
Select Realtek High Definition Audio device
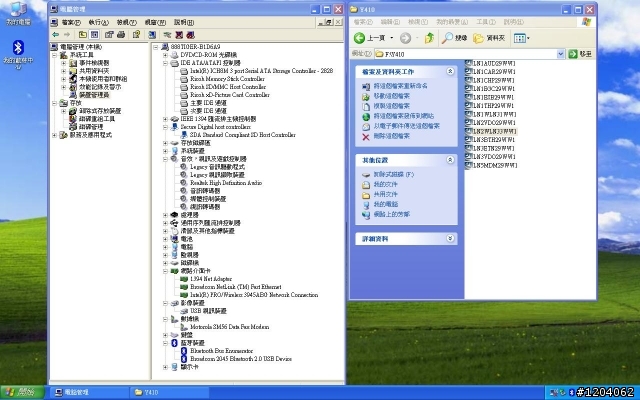pyautogui.click(x=226, y=183)
